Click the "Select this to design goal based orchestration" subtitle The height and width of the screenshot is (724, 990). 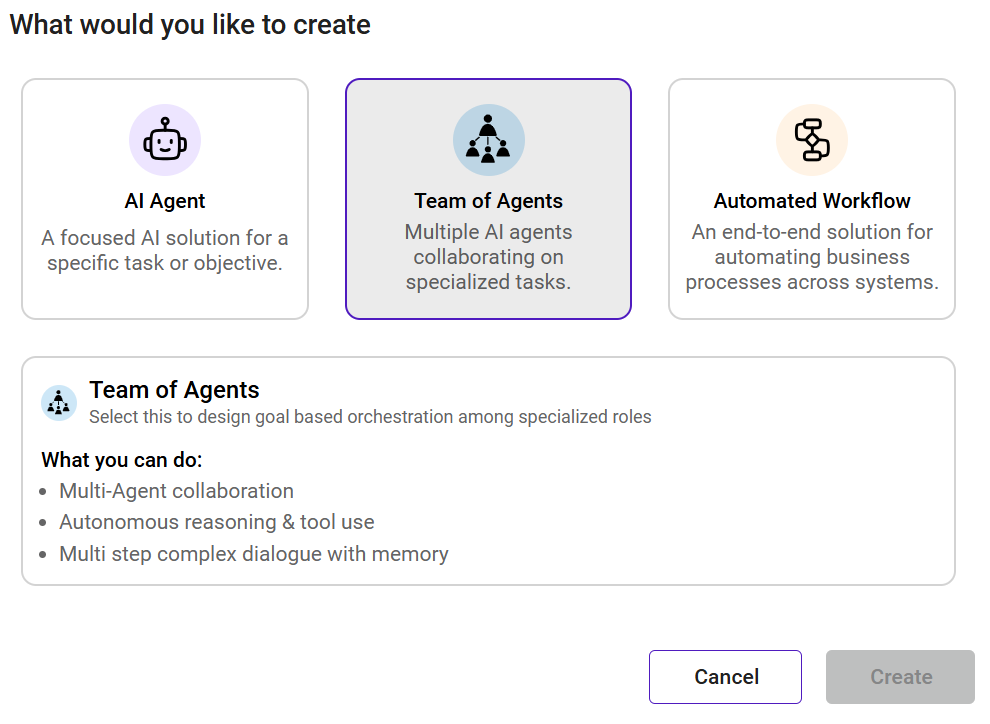370,417
